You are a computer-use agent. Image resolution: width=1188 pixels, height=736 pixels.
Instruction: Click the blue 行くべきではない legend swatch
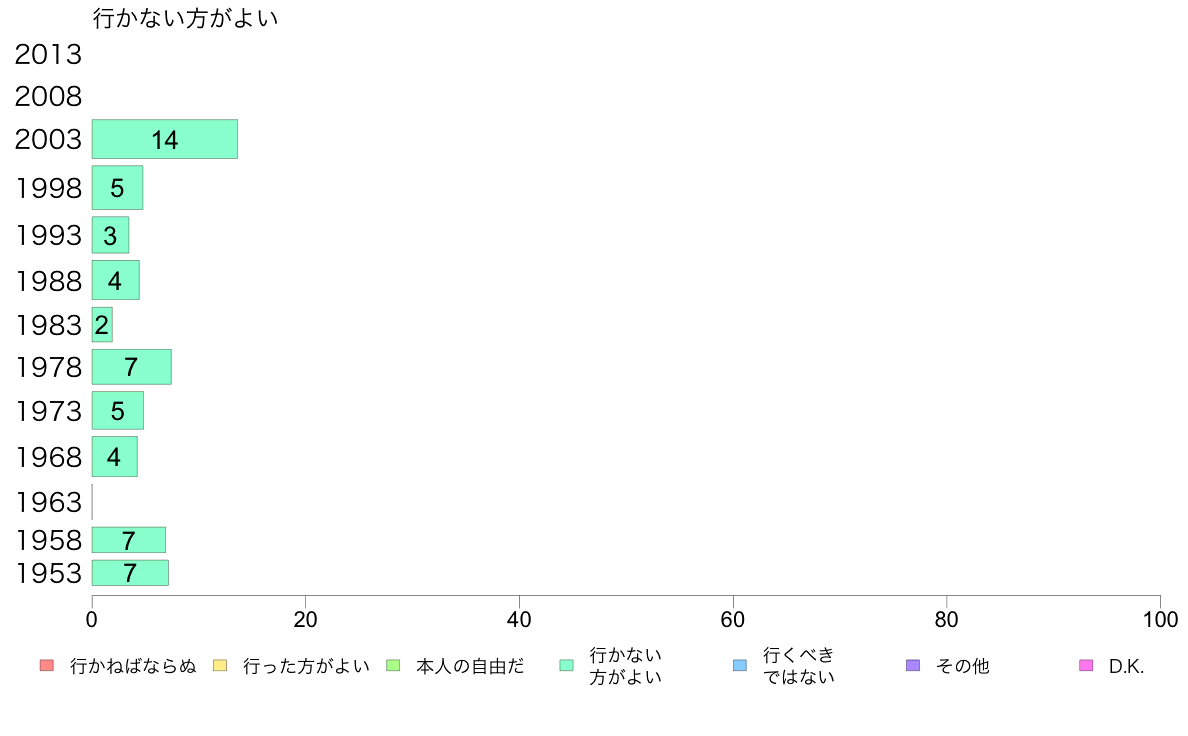click(740, 666)
